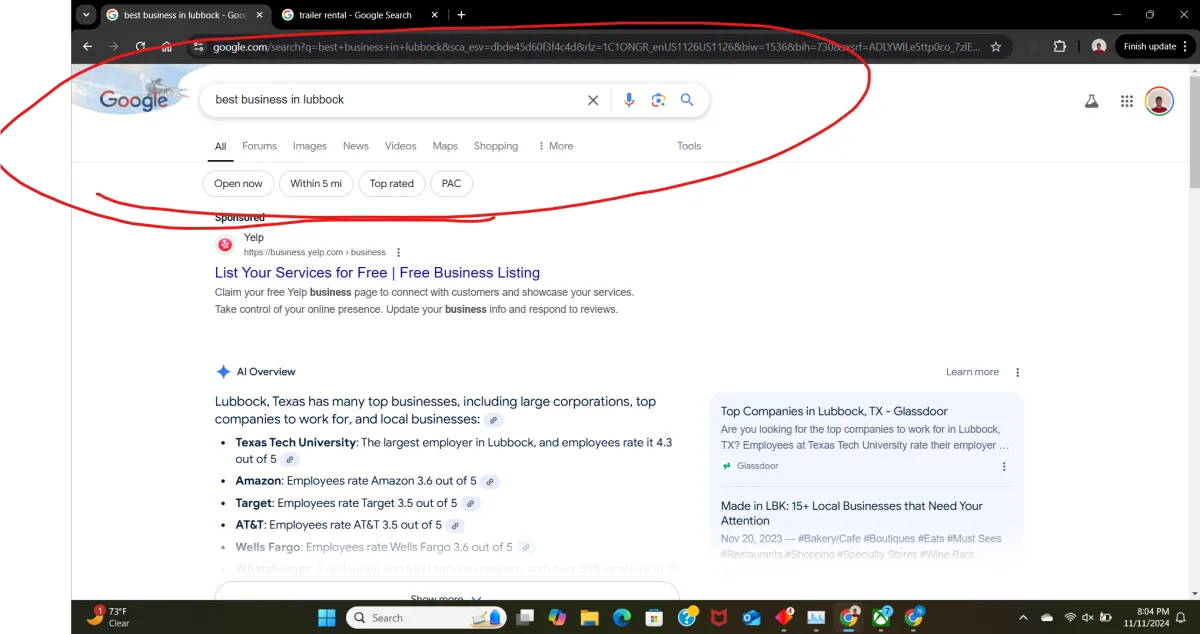Open Yelp Free Business Listing link

[x=377, y=273]
